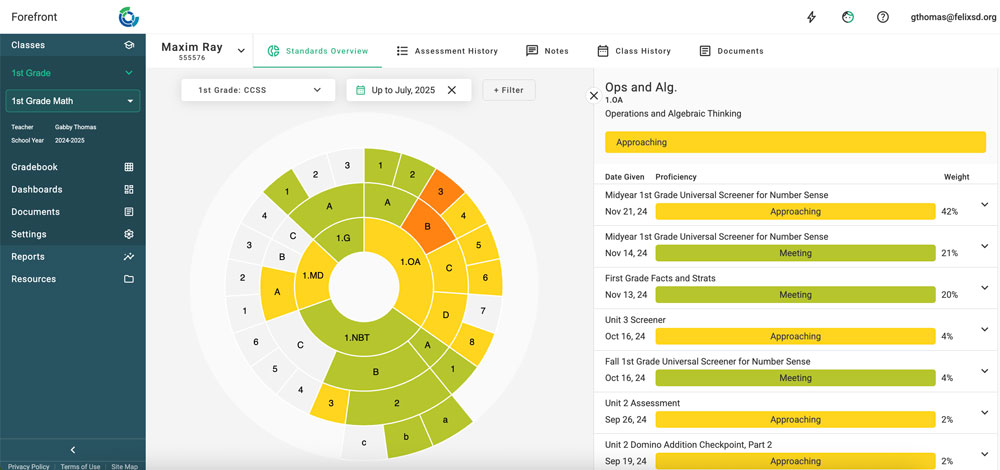Screen dimensions: 1000x470
Task: Open the help question mark icon
Action: pyautogui.click(x=883, y=17)
